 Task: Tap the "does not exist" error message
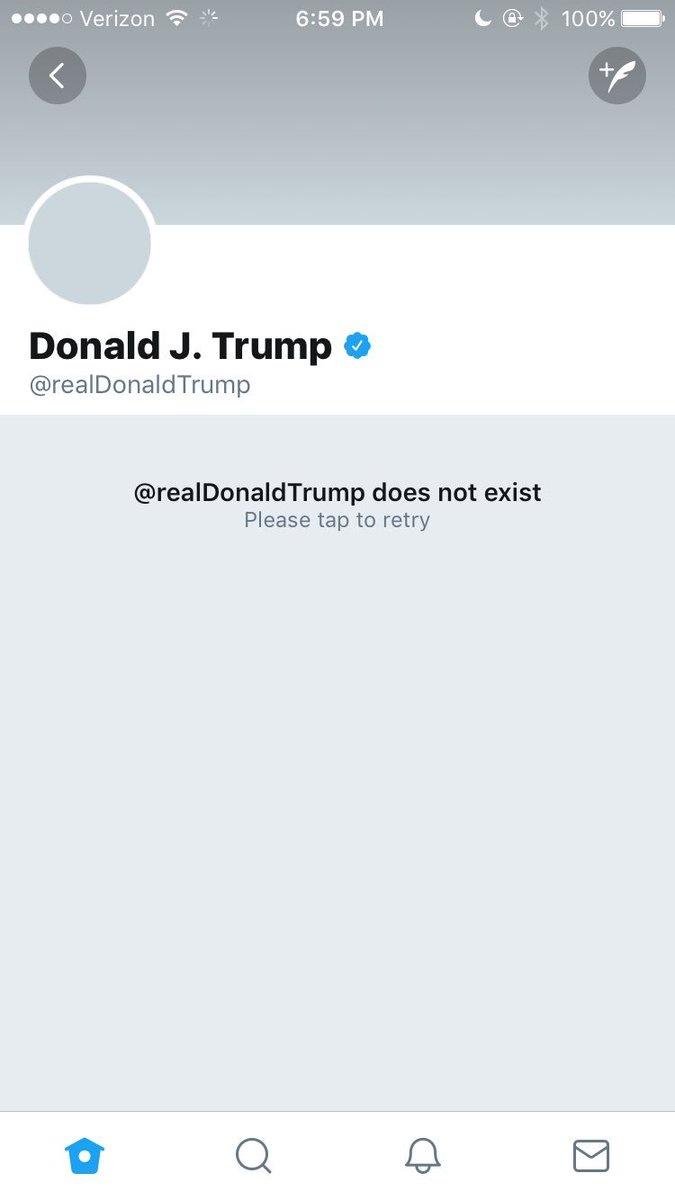tap(337, 492)
